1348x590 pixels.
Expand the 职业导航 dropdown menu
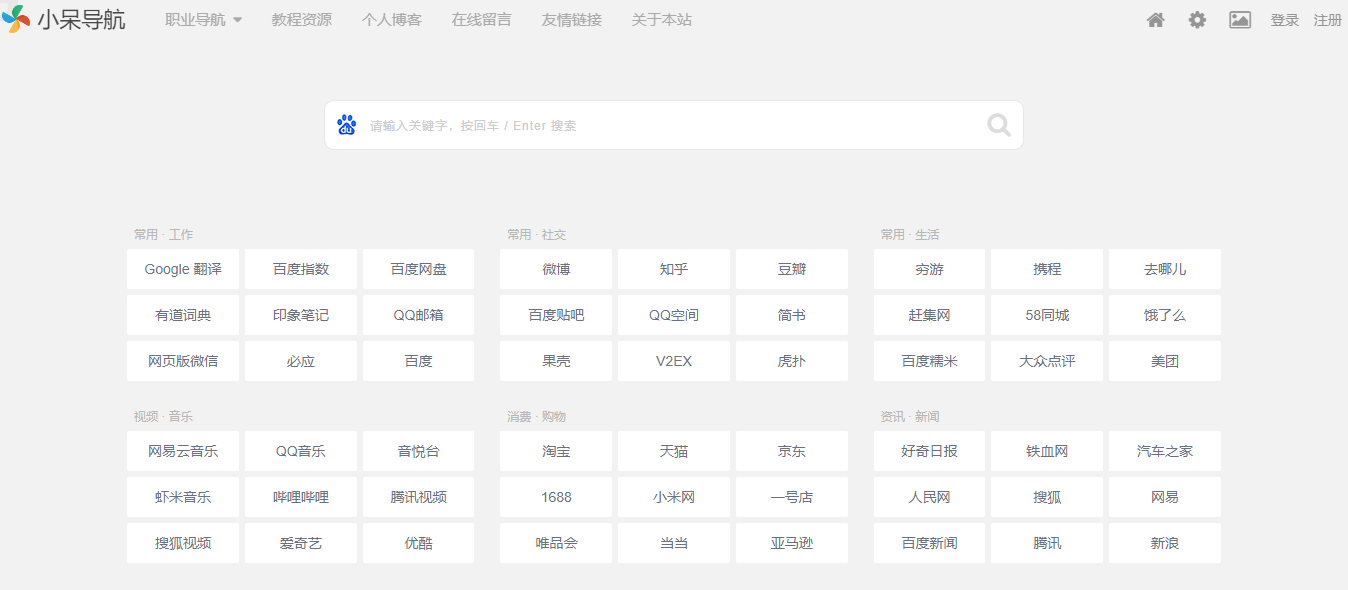coord(204,20)
